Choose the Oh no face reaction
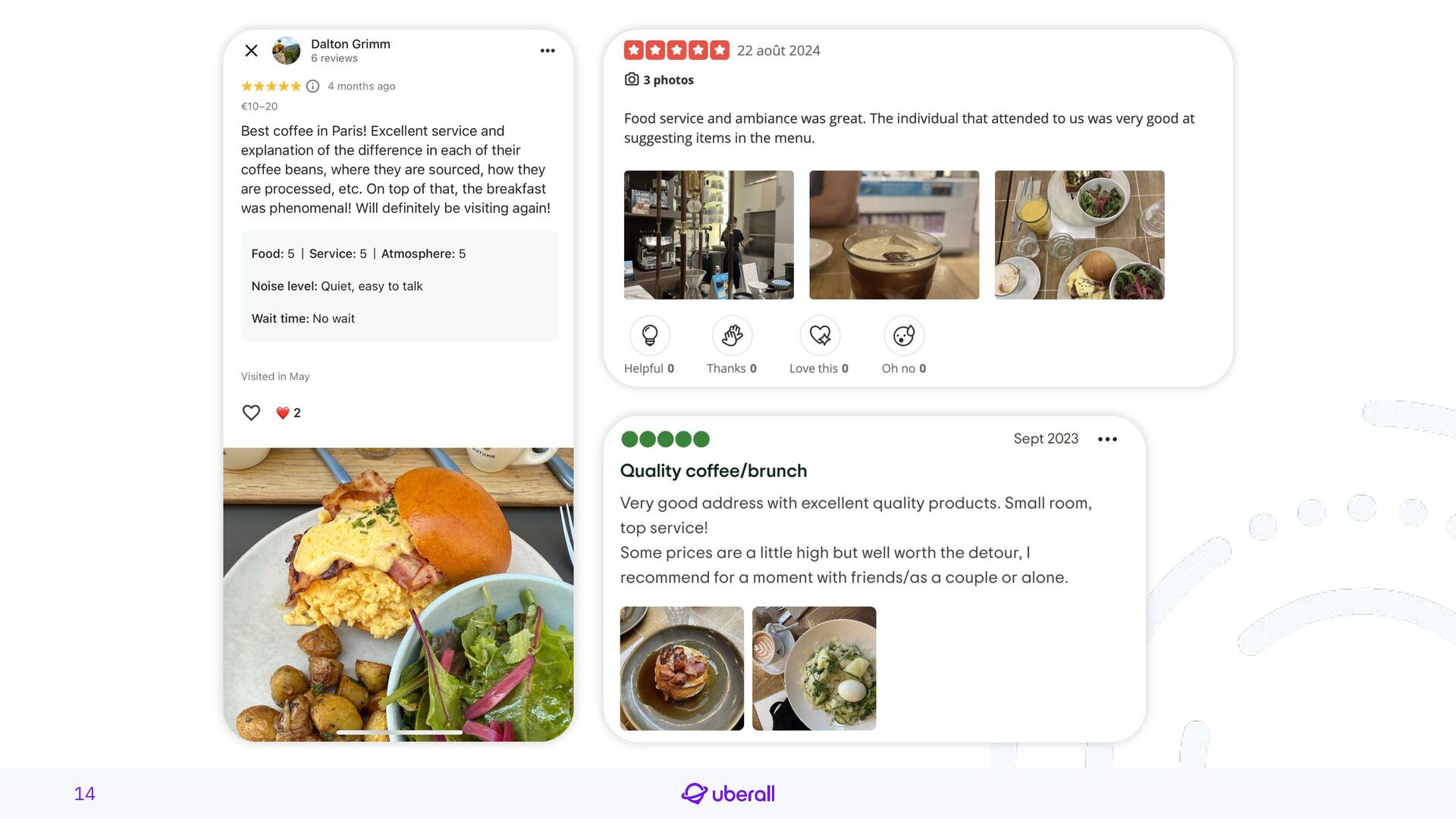The width and height of the screenshot is (1456, 819). (904, 335)
